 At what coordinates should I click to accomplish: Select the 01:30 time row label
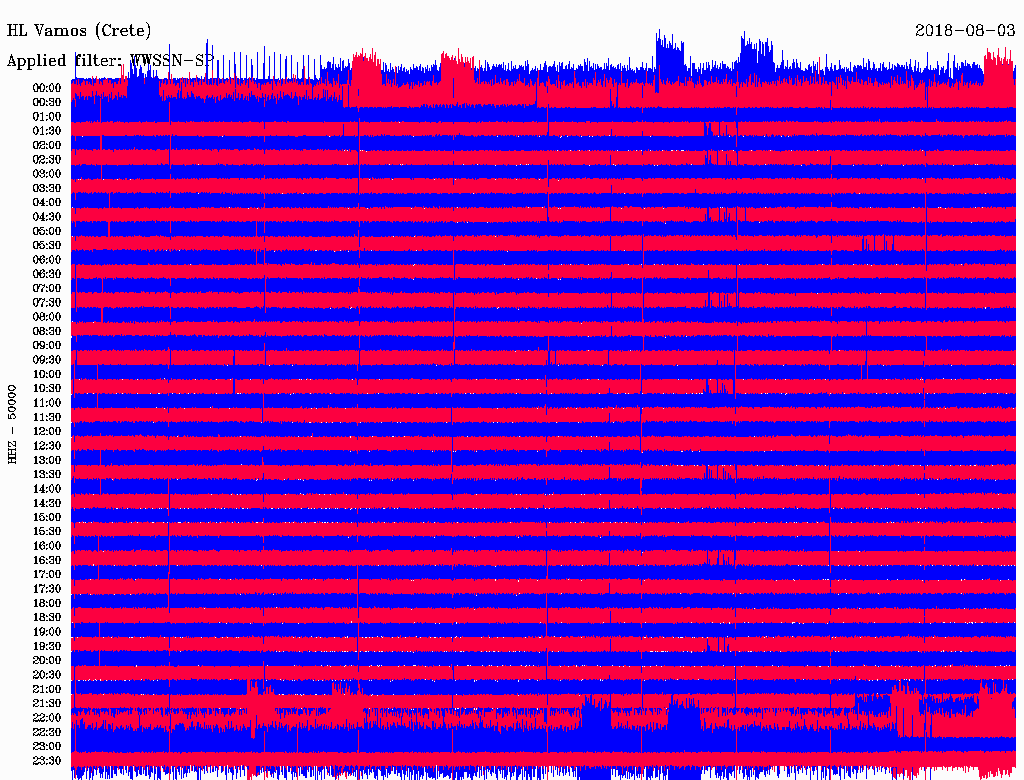(x=47, y=131)
